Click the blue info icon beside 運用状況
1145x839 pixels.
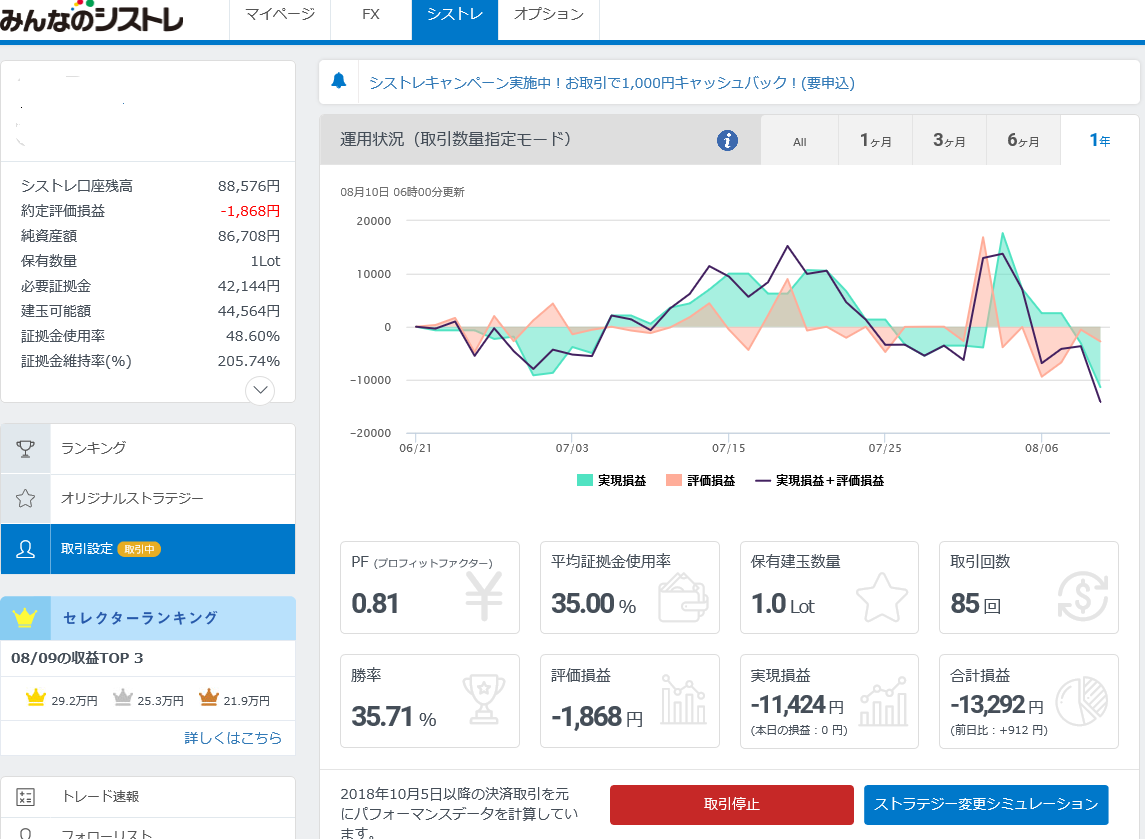point(727,141)
